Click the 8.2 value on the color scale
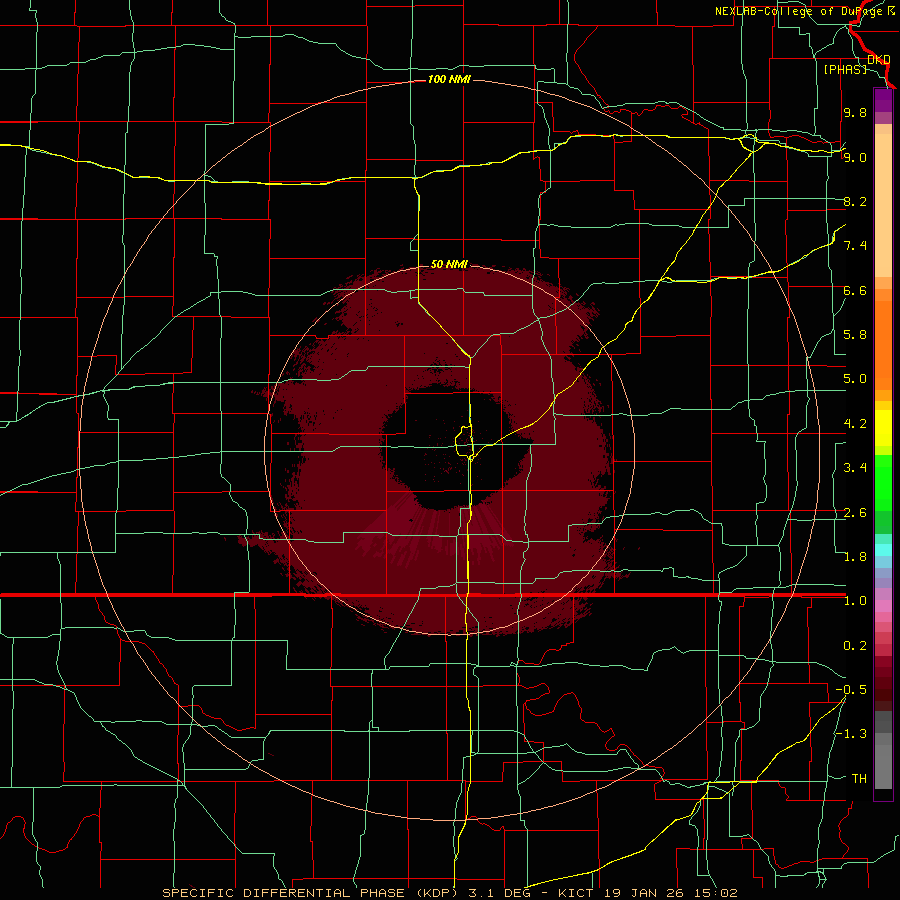The image size is (900, 900). [x=855, y=201]
